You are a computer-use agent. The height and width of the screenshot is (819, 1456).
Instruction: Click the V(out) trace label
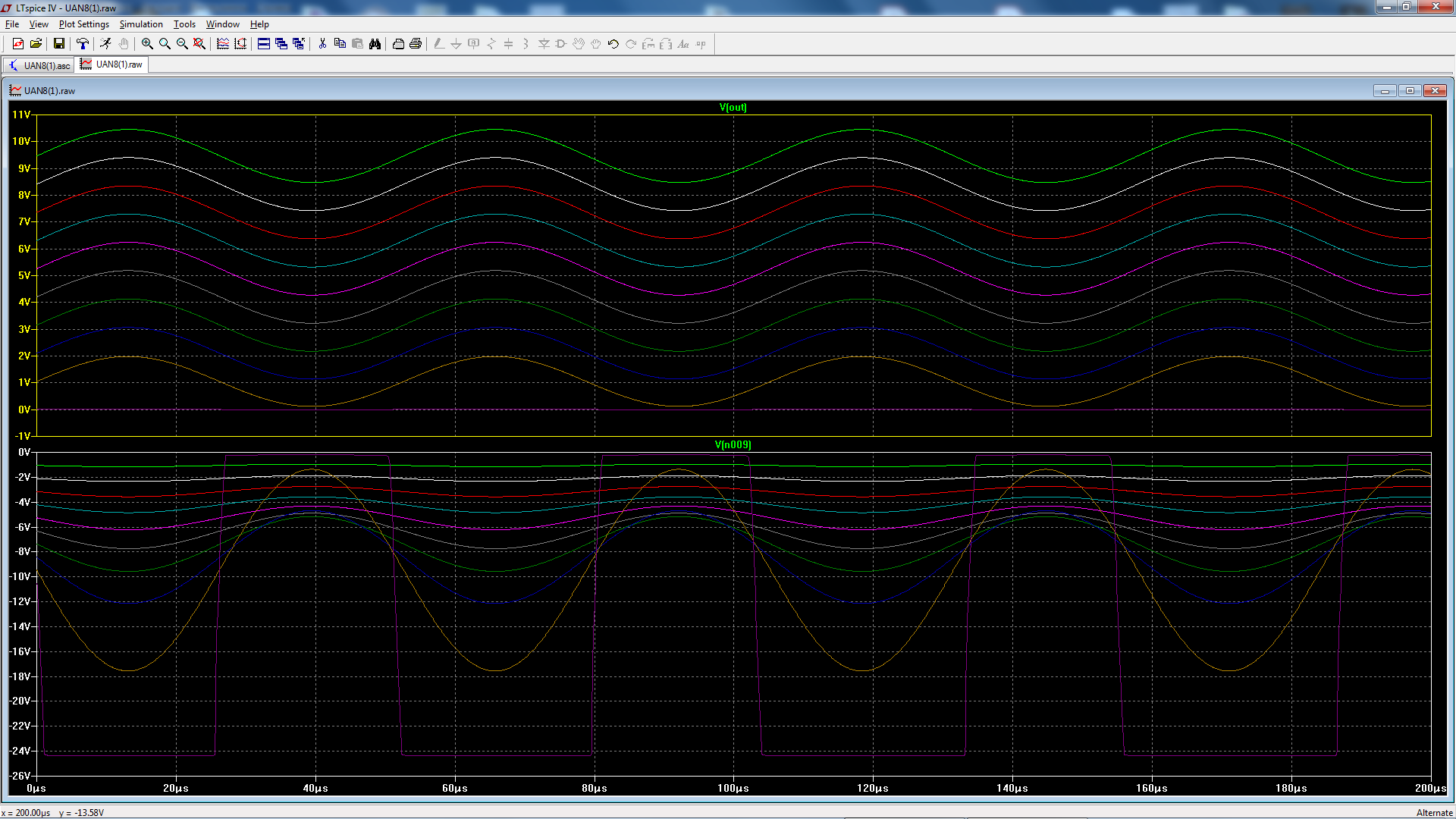point(733,108)
